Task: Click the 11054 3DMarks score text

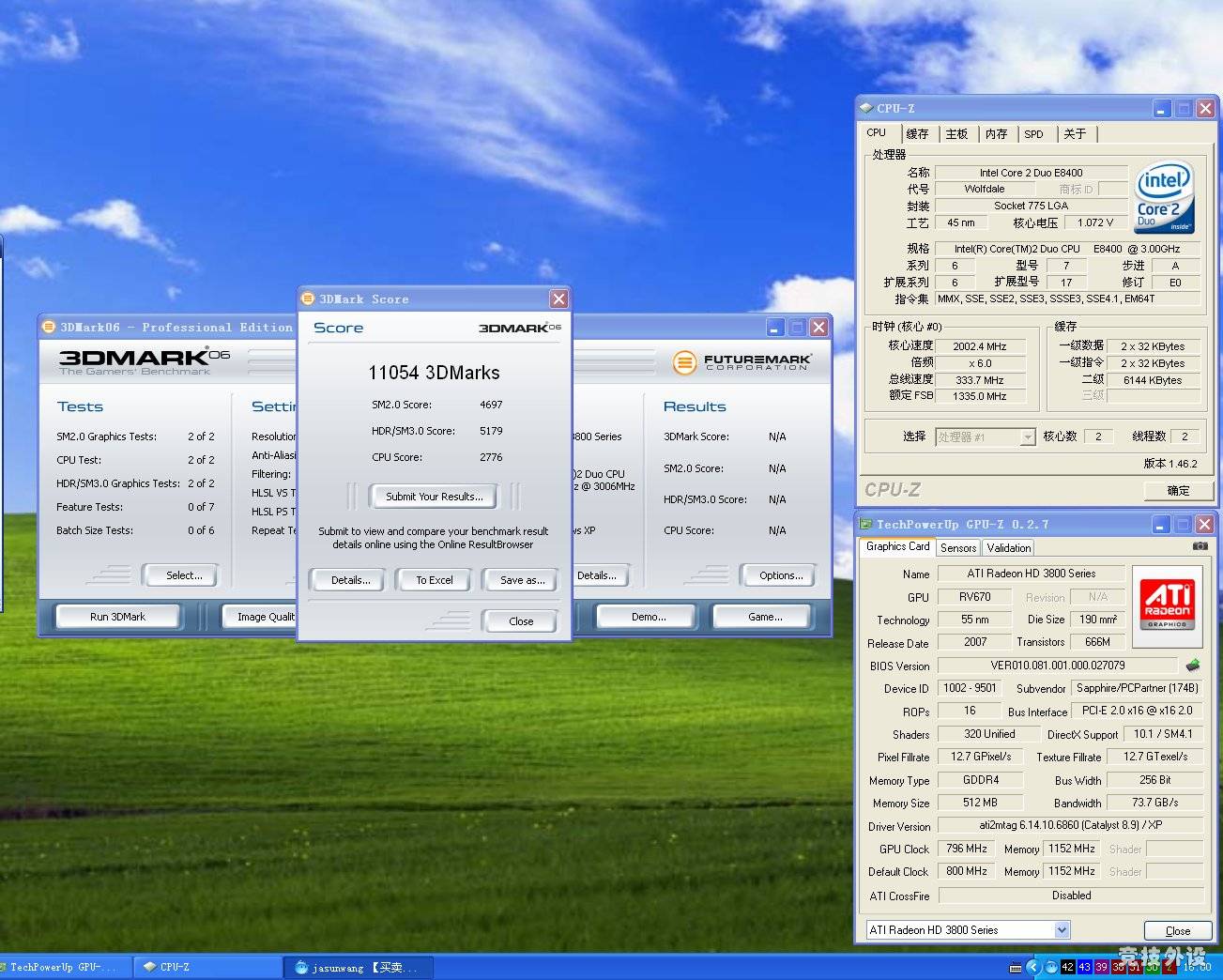Action: (434, 373)
